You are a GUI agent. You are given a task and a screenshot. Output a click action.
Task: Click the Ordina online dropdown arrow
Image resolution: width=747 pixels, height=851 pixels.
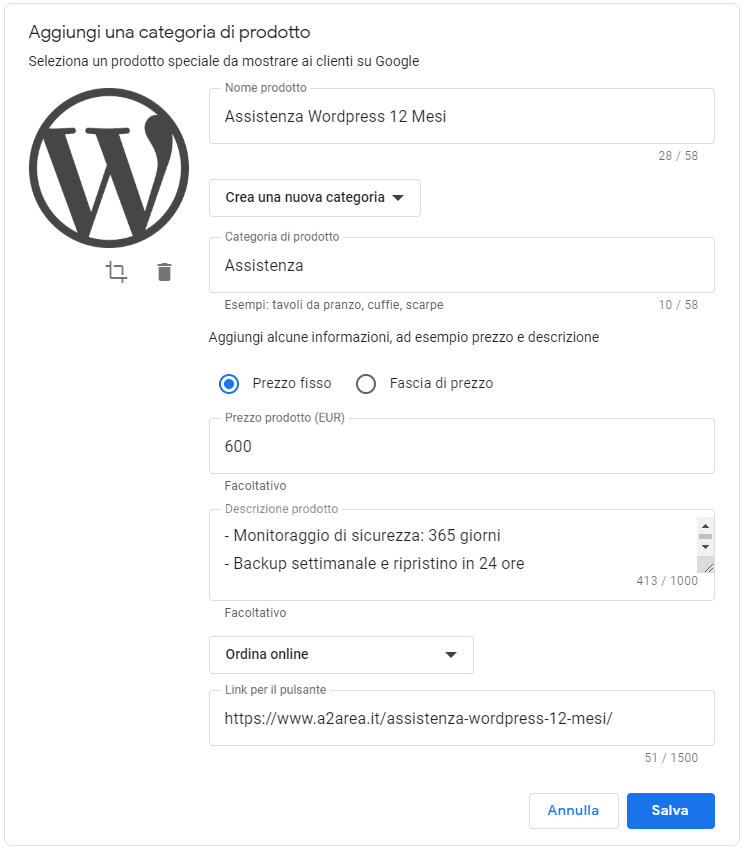pos(451,655)
